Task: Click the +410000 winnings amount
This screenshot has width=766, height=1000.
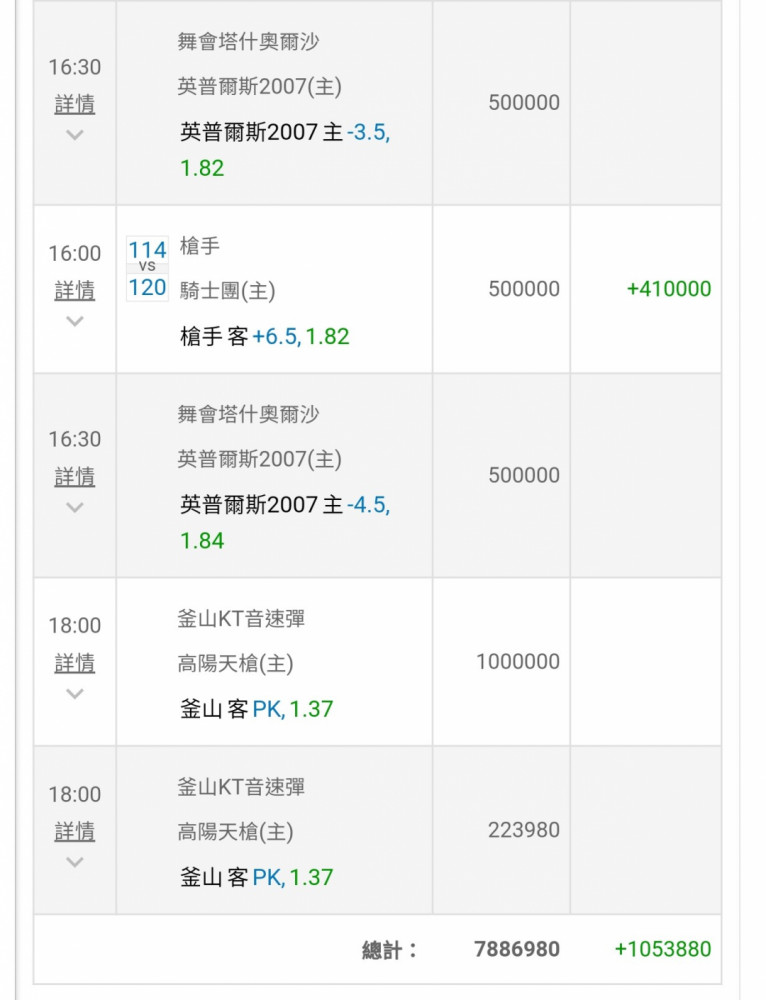Action: point(668,289)
